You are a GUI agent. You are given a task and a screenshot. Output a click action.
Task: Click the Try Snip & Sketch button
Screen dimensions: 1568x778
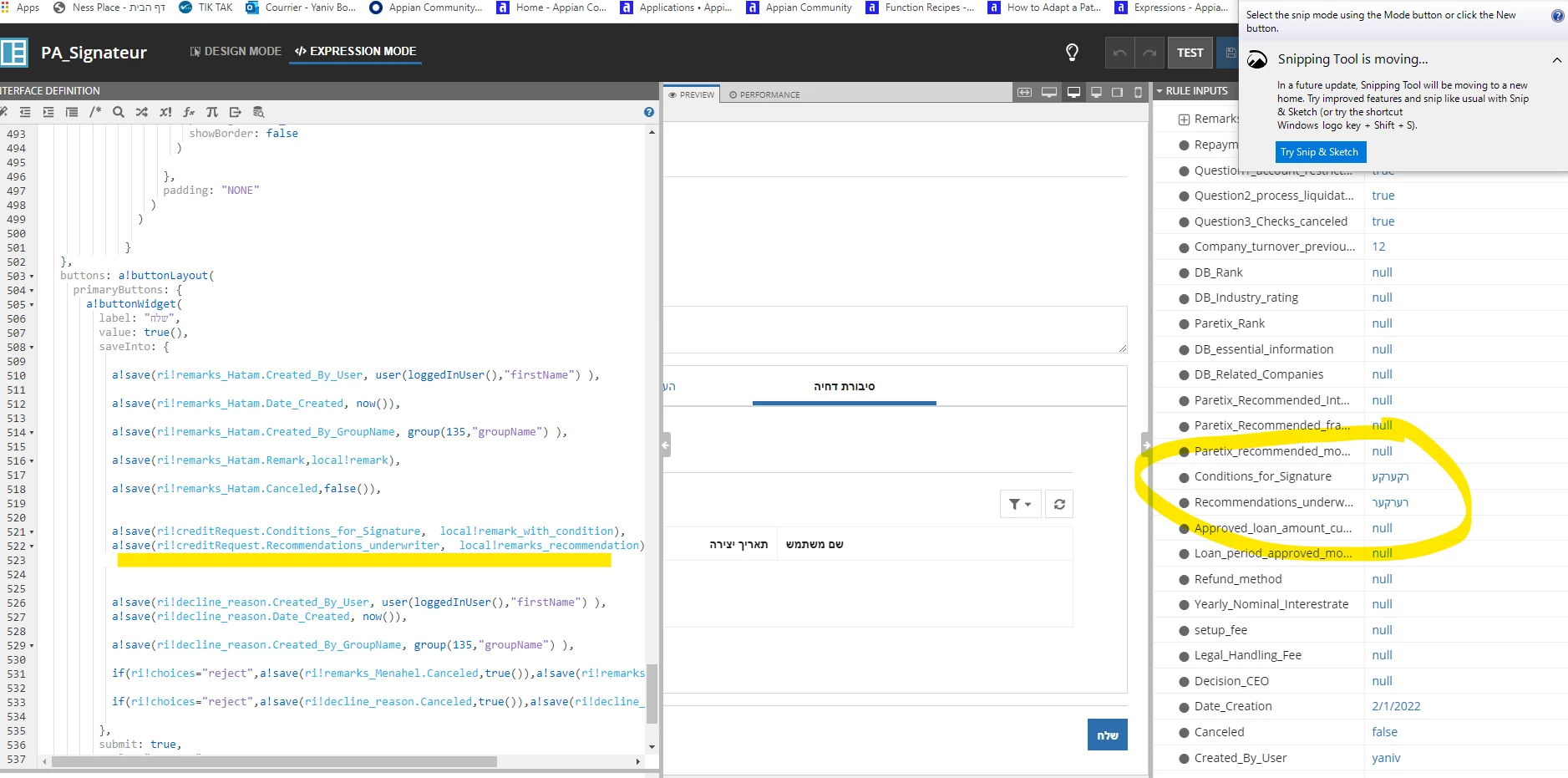[1320, 152]
